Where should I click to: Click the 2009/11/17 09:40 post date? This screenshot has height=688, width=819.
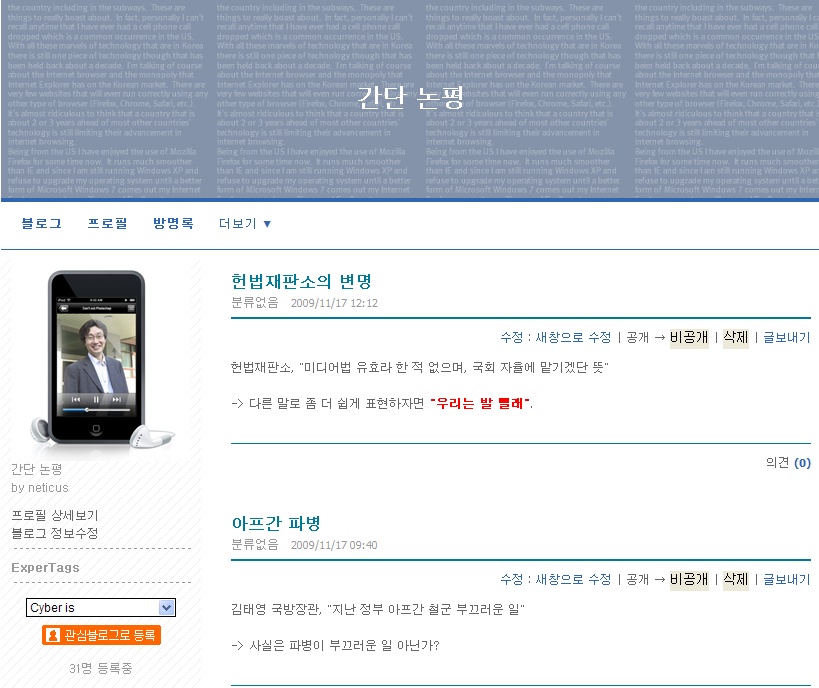pyautogui.click(x=334, y=545)
